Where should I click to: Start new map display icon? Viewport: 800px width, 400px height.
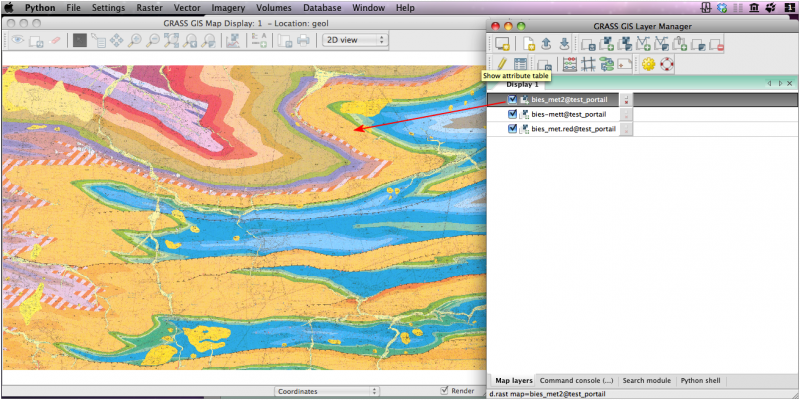pyautogui.click(x=502, y=43)
